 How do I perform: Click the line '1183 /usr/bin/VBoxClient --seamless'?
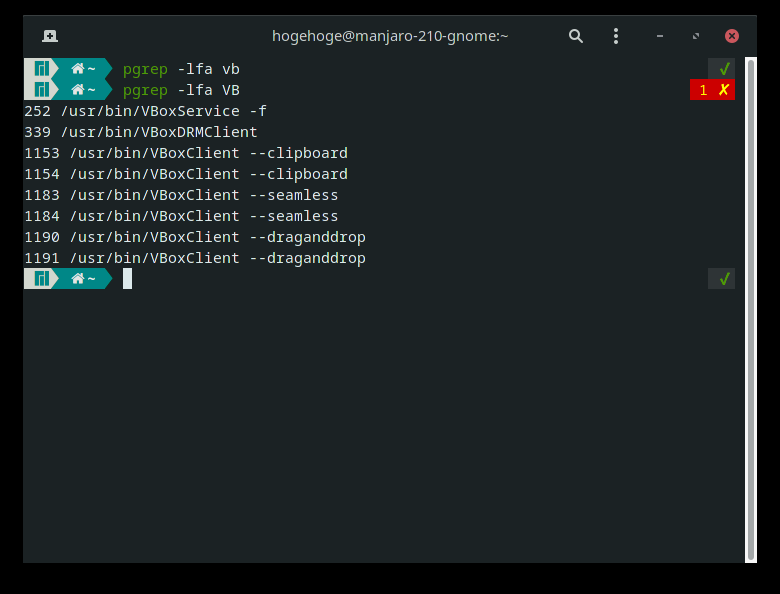point(181,195)
